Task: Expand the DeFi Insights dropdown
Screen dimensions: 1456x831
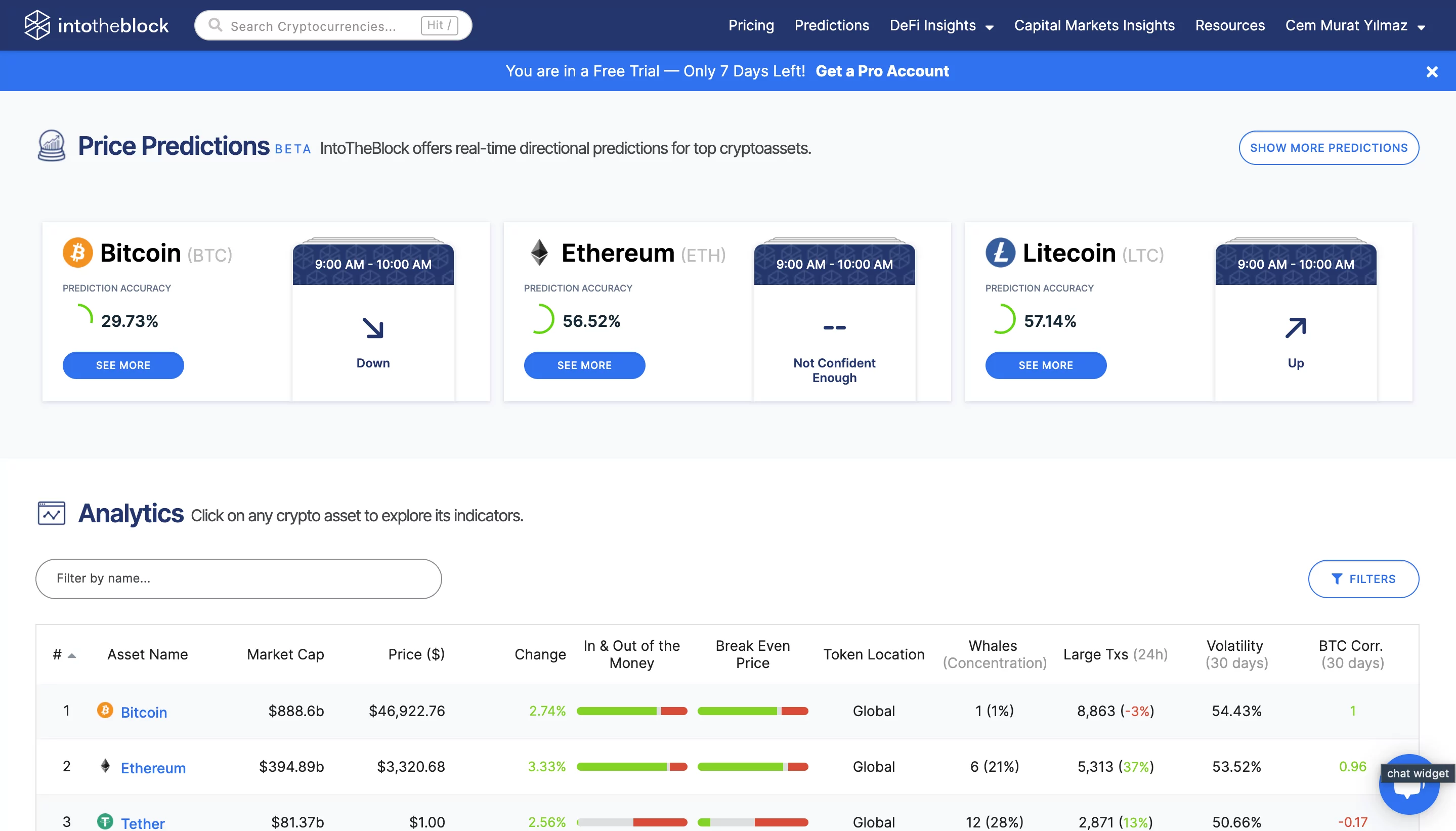Action: 941,26
